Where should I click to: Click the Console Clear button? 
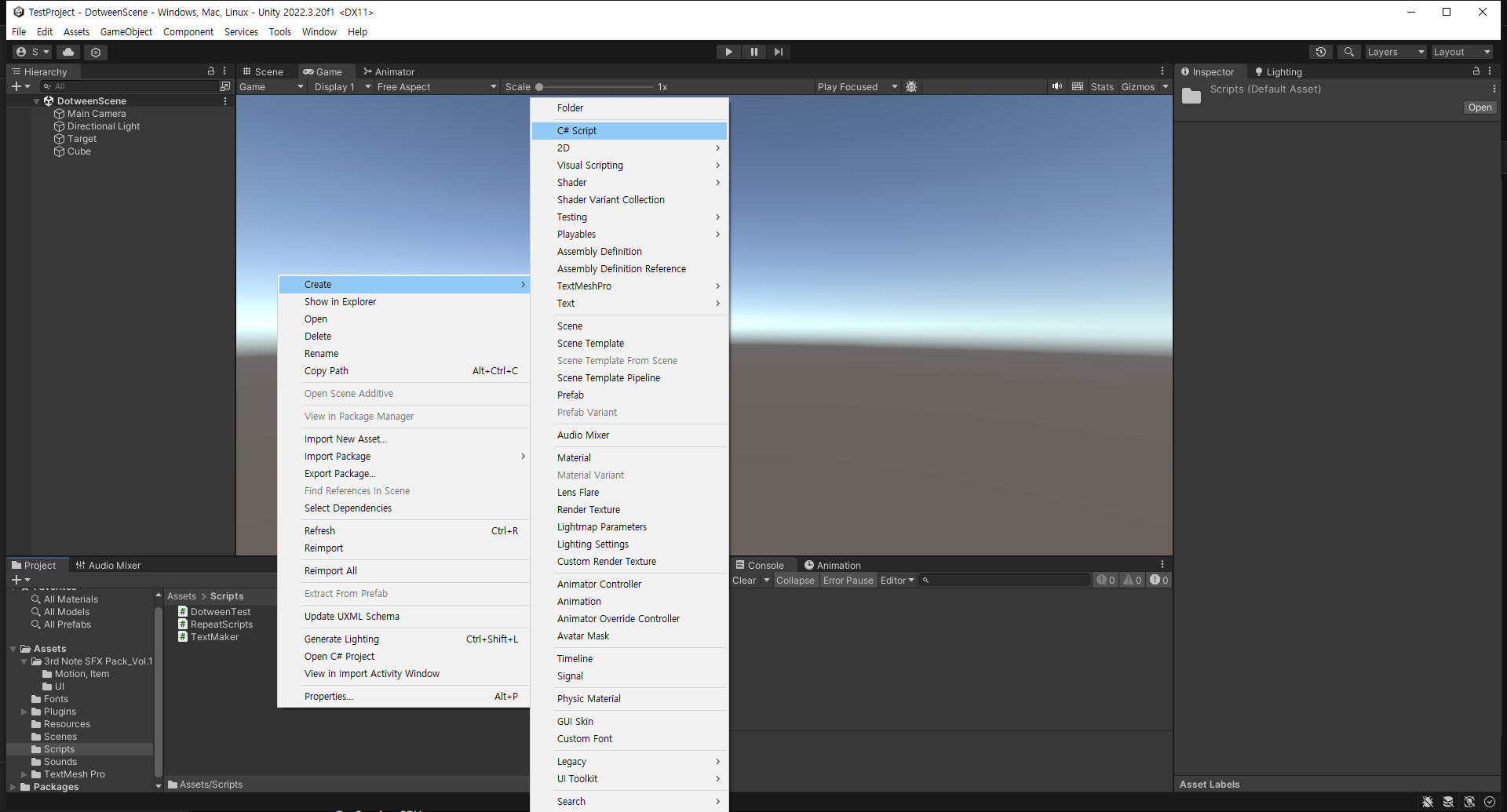(744, 581)
